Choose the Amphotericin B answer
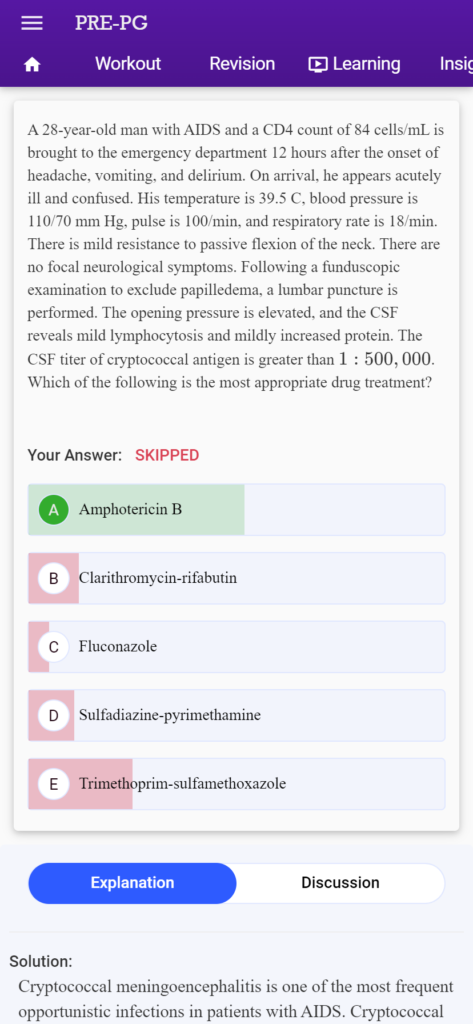Viewport: 473px width, 1024px height. pos(236,510)
